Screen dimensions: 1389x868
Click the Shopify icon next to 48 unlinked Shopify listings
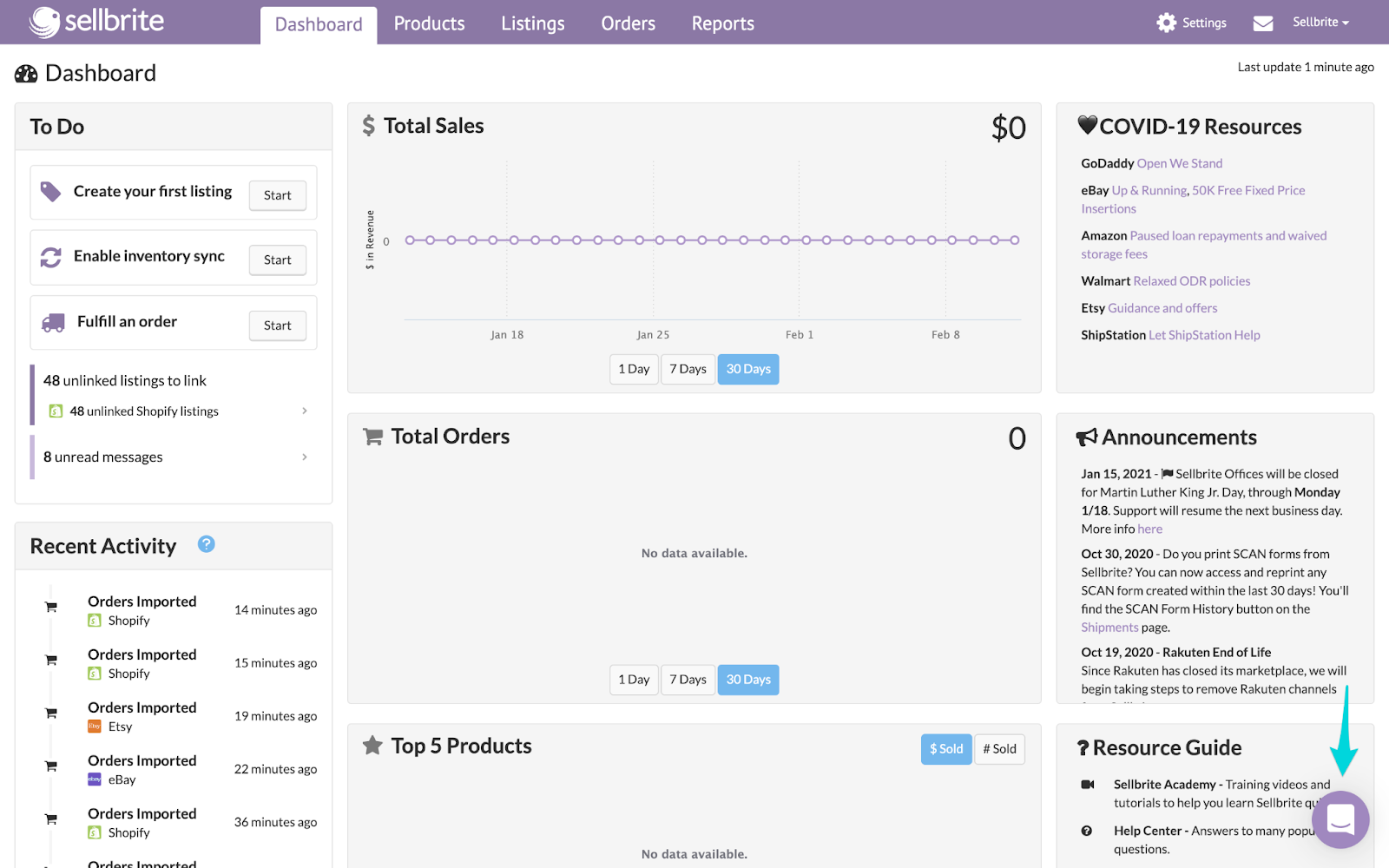click(56, 411)
